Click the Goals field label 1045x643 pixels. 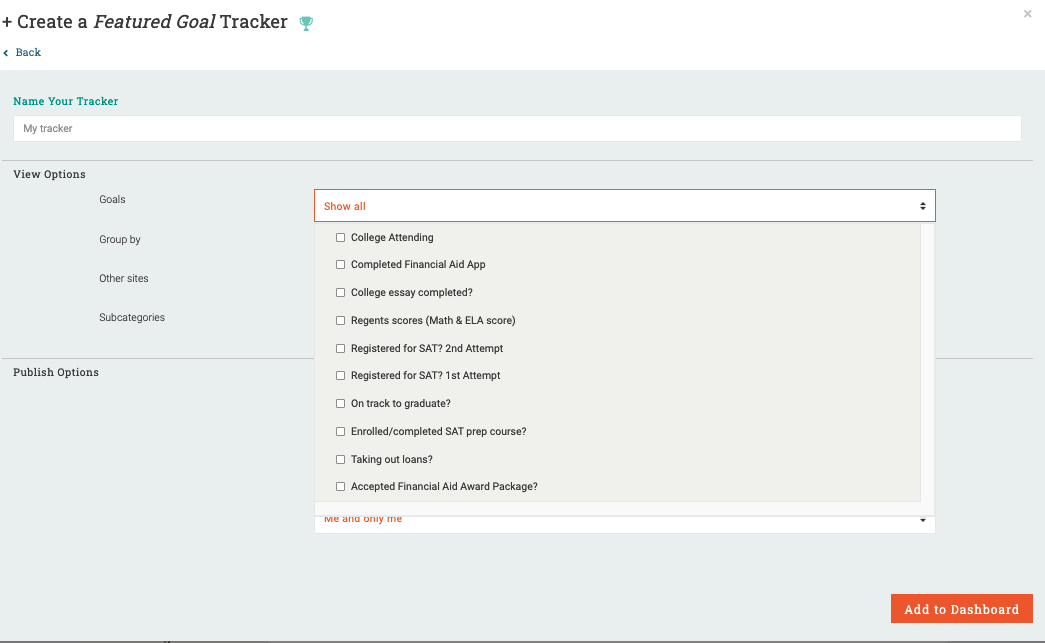coord(112,200)
